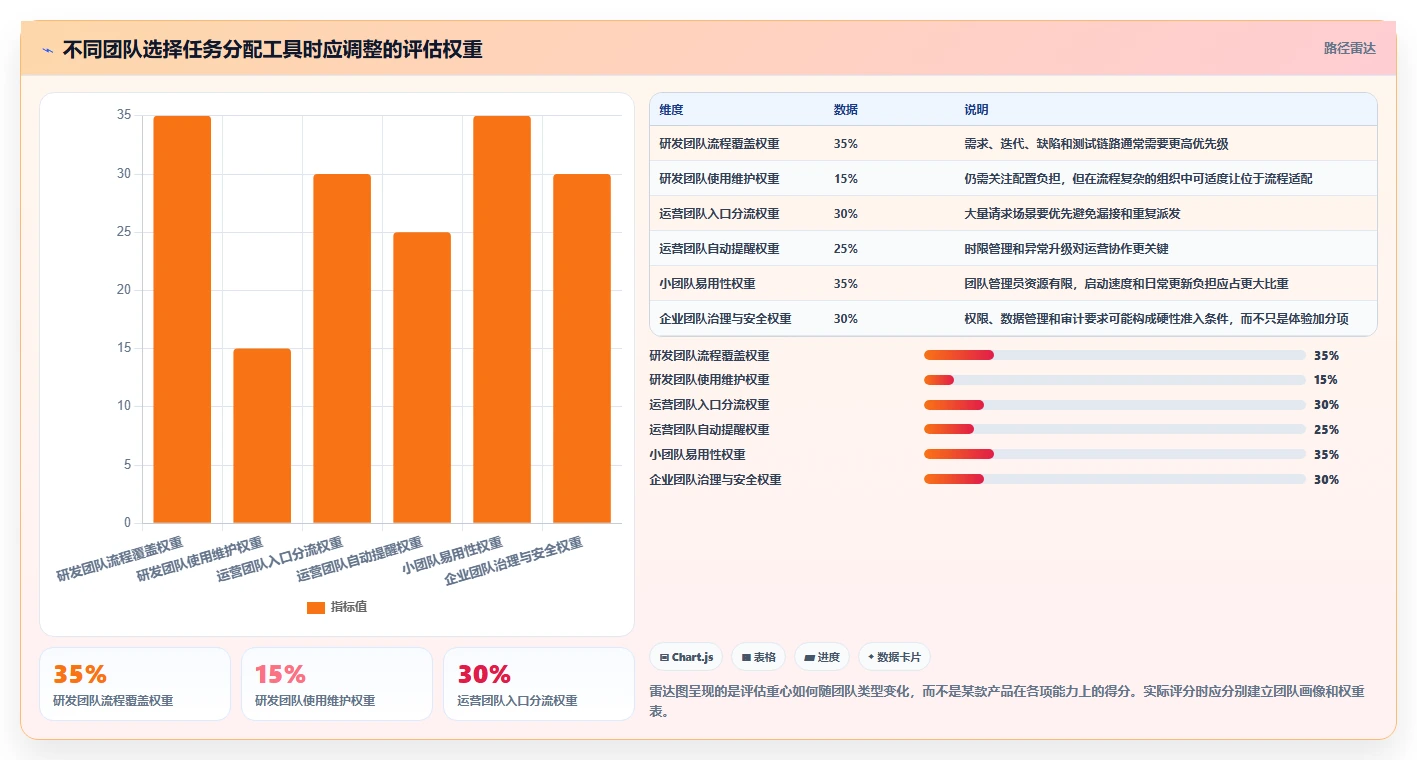Viewport: 1417px width, 760px height.
Task: Click the 企业团队治理与安全权重 progress bar
Action: point(1115,480)
